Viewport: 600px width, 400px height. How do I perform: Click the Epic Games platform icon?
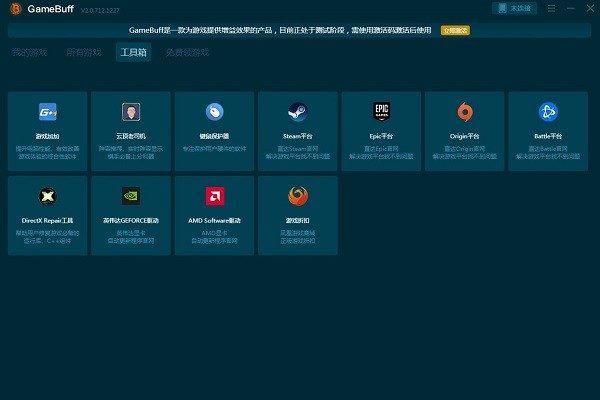[x=381, y=112]
